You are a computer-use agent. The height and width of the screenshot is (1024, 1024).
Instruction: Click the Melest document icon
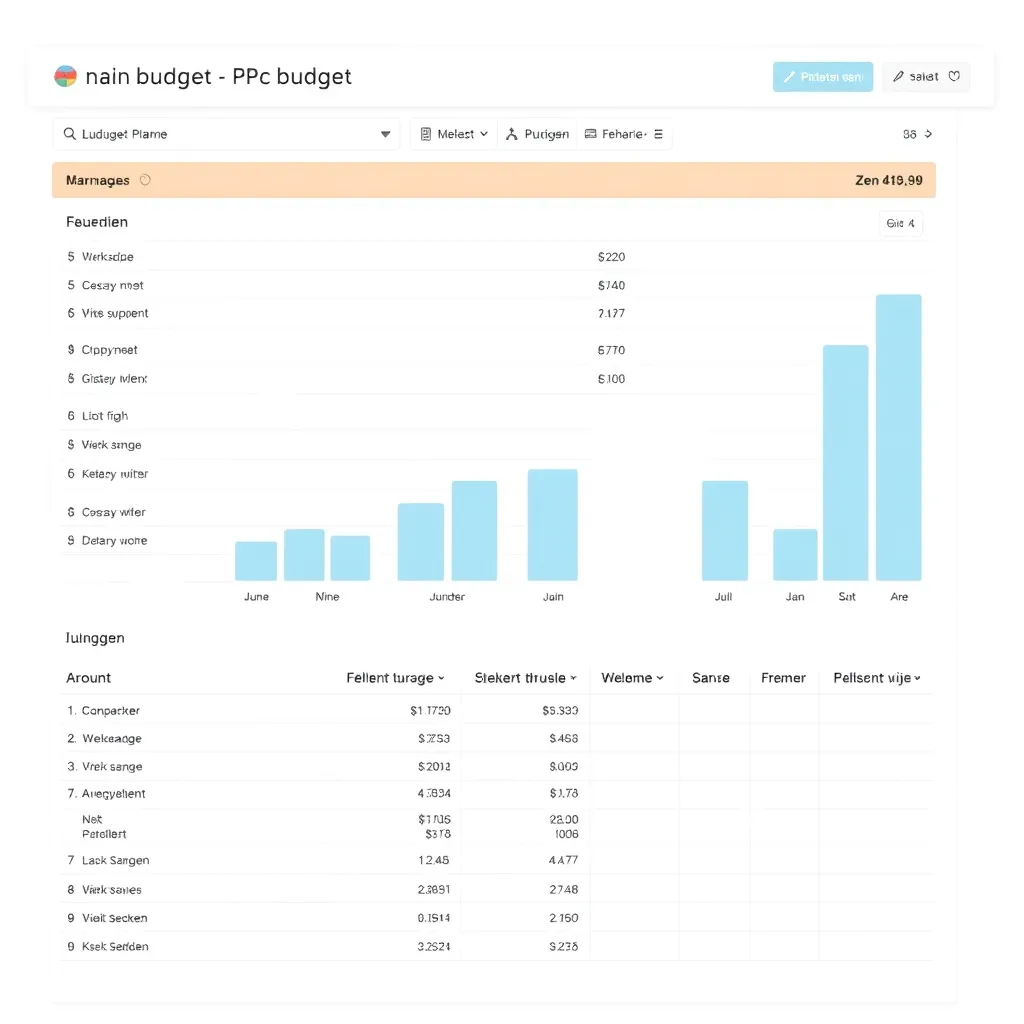(x=426, y=134)
